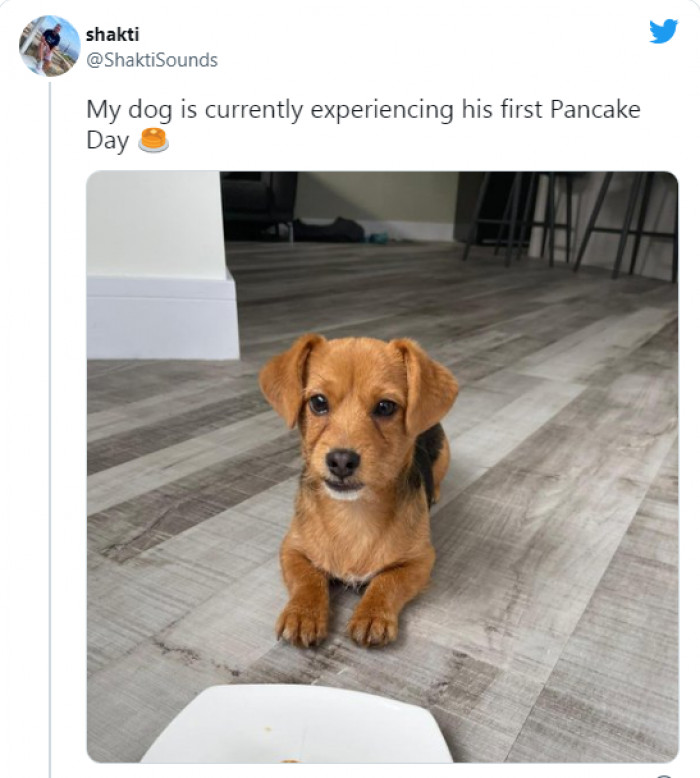Click the puppy's left floppy ear

[x=287, y=378]
